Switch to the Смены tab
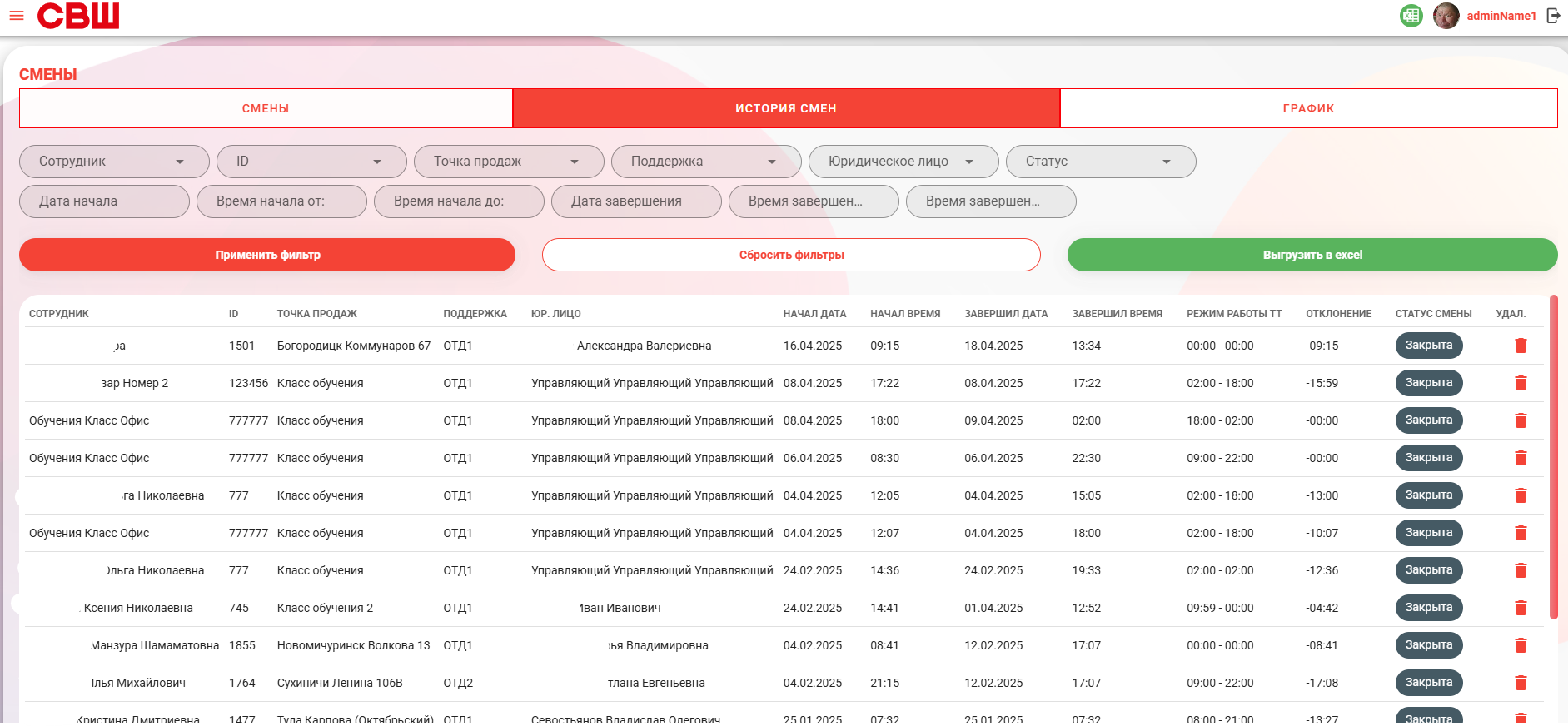This screenshot has width=1568, height=726. pos(266,108)
